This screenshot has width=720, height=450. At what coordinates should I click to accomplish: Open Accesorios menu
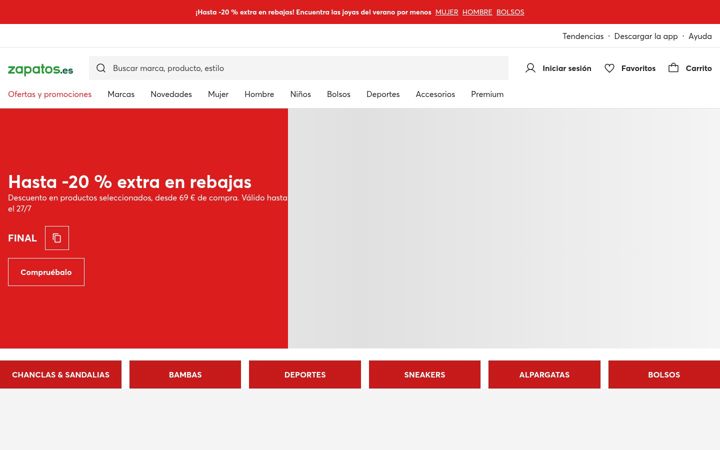pos(435,94)
